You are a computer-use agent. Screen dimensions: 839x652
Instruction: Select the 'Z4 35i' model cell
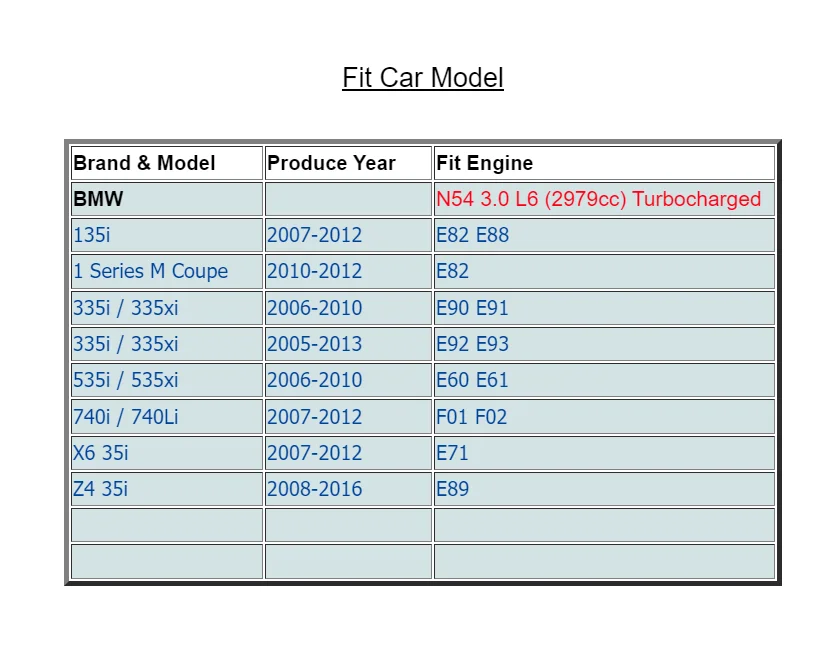click(100, 489)
